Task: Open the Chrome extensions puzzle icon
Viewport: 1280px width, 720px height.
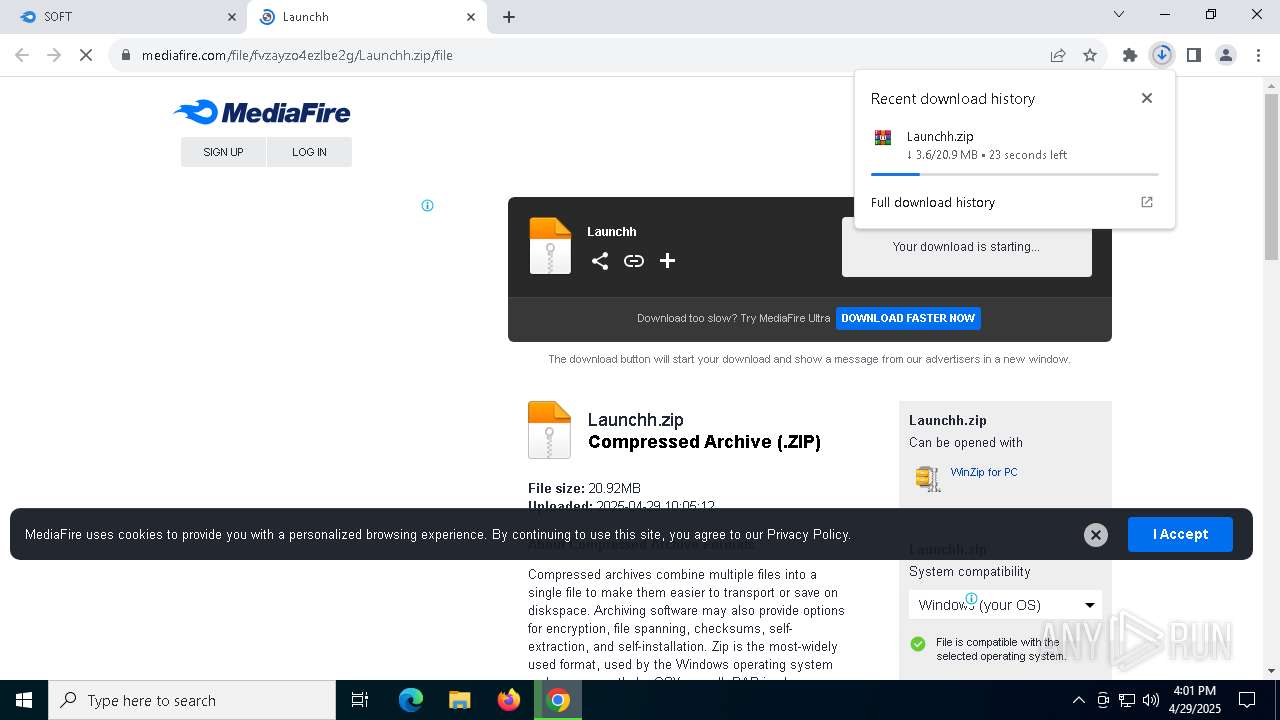Action: point(1130,55)
